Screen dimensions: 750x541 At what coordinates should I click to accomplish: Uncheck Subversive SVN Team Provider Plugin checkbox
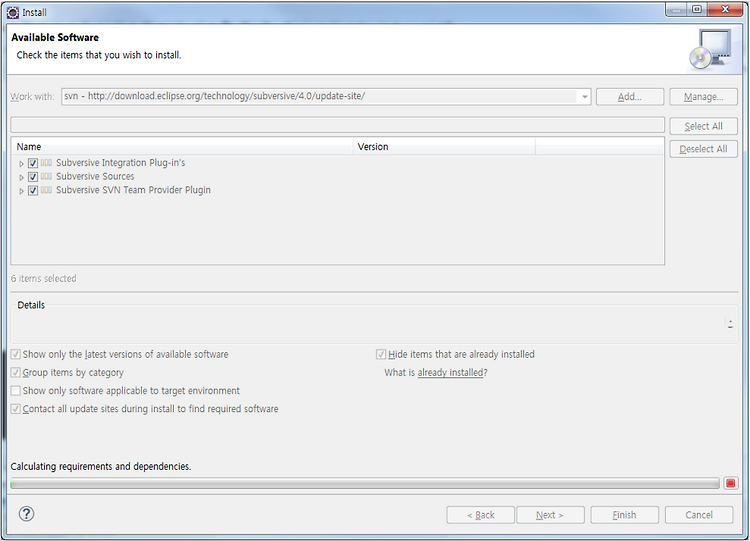[x=33, y=190]
